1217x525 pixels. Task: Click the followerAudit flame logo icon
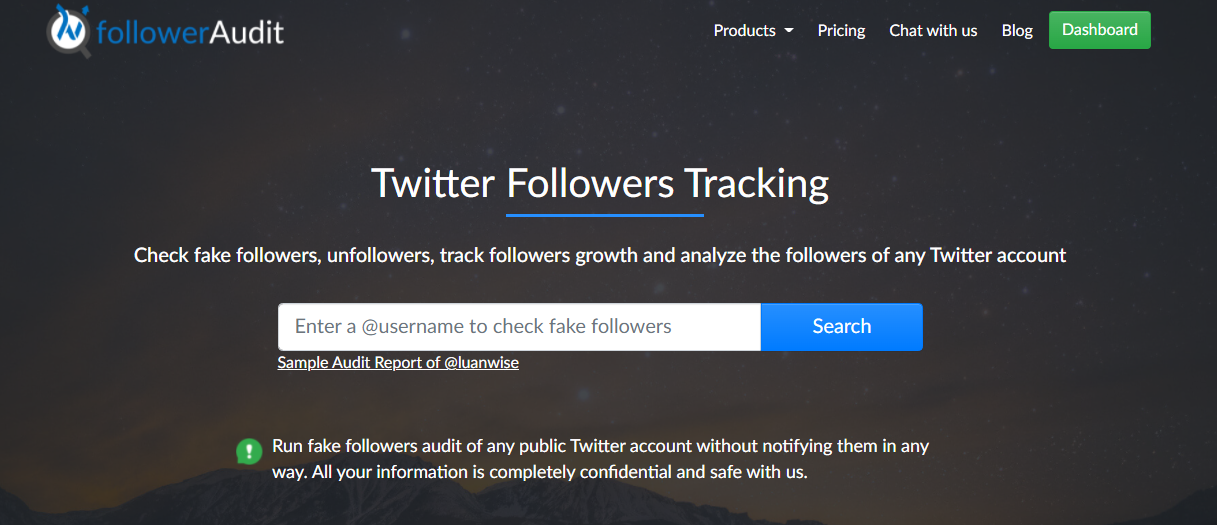click(70, 29)
